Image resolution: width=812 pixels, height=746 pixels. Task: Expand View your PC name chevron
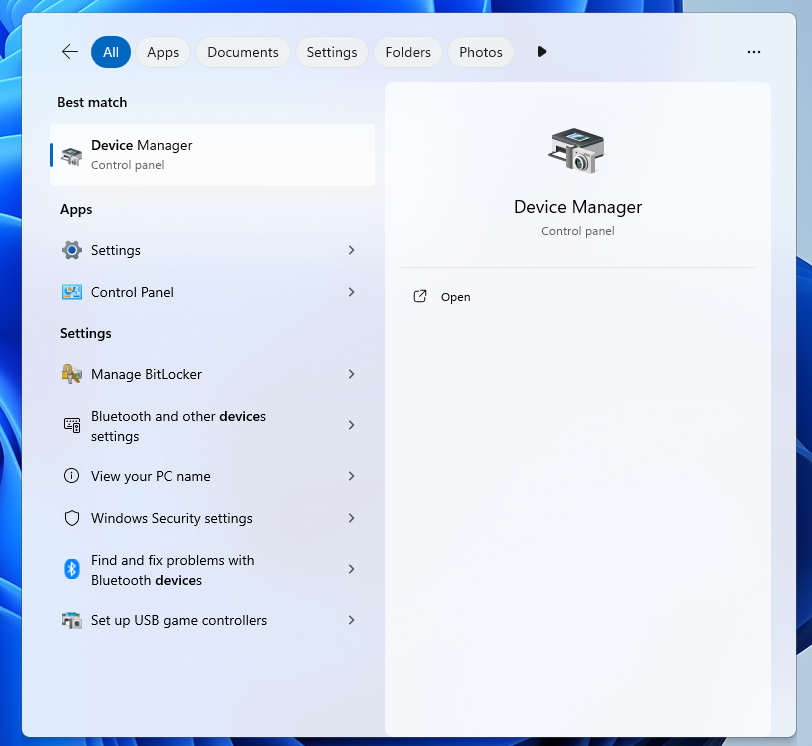coord(352,476)
